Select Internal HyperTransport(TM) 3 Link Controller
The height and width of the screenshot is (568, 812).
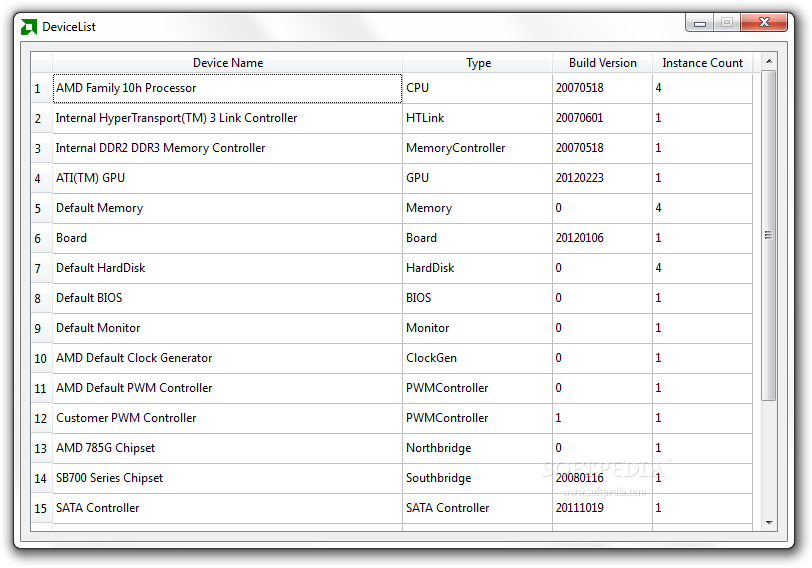(227, 118)
